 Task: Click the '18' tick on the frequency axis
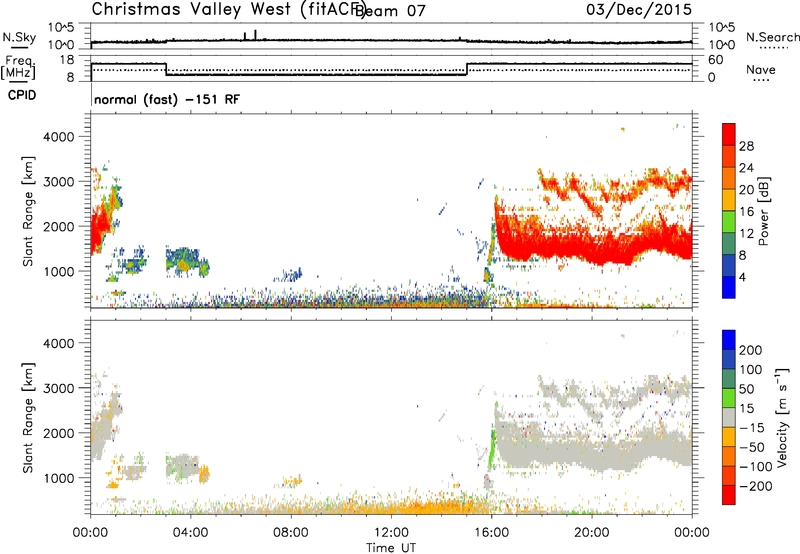click(67, 60)
